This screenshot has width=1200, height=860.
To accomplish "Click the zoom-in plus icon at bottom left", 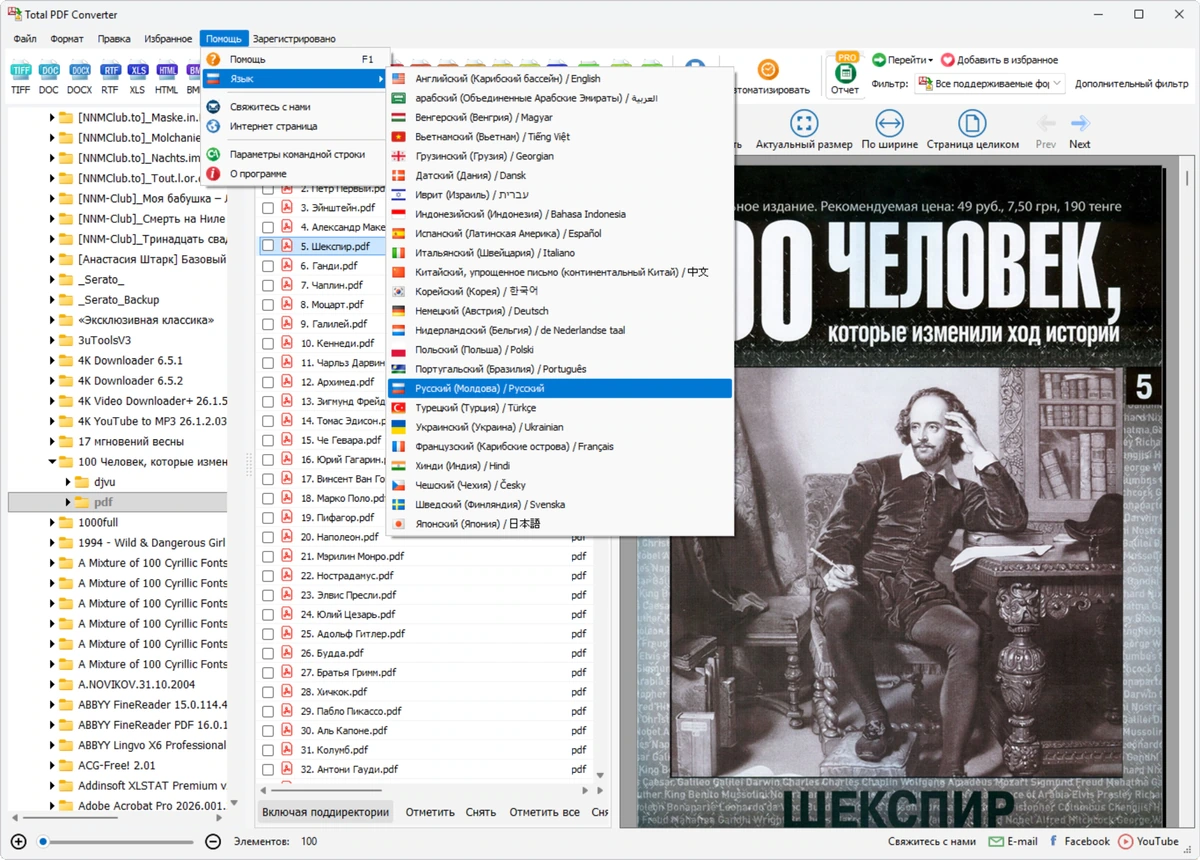I will tap(18, 842).
